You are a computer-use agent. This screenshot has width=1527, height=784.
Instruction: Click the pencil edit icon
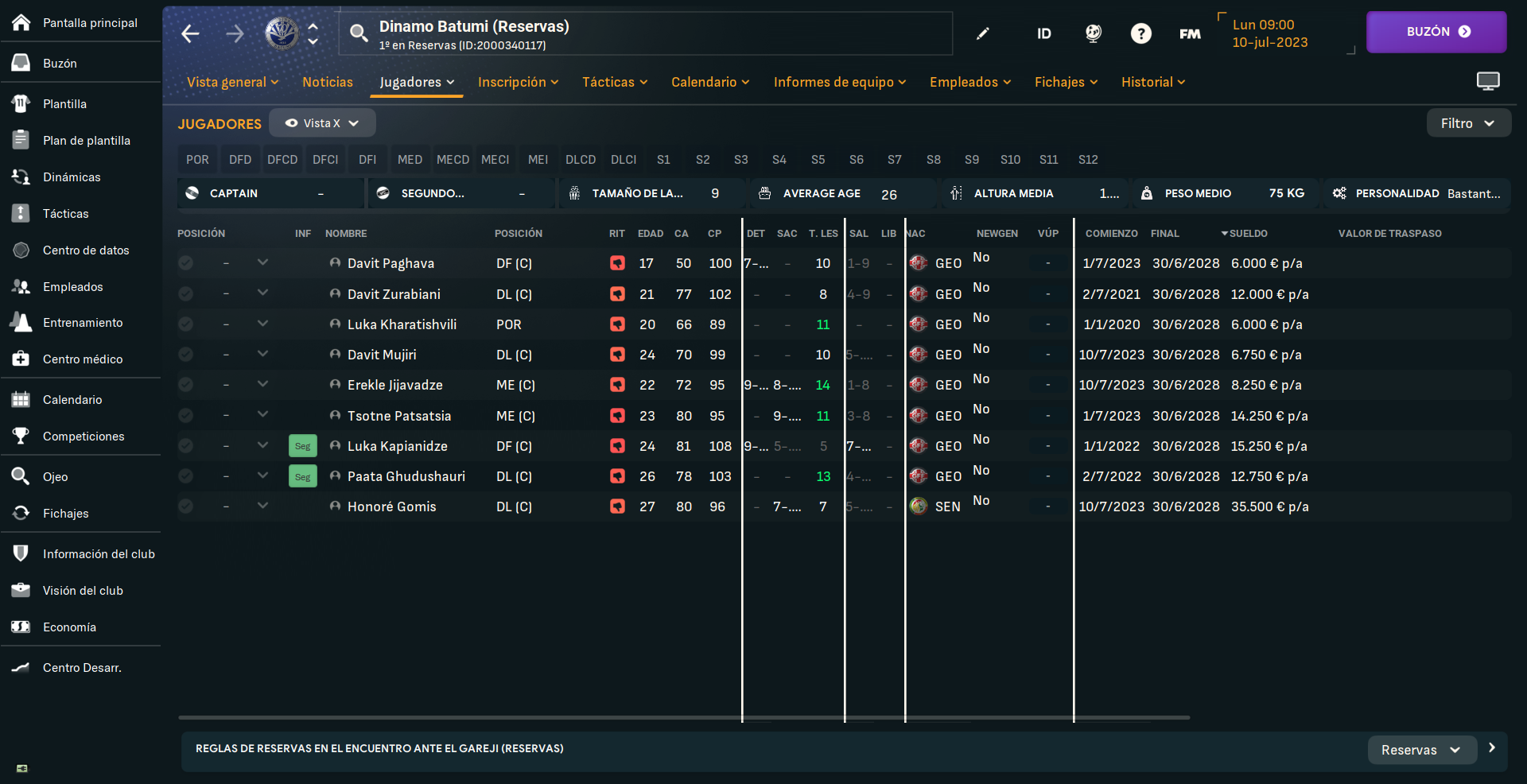[983, 33]
